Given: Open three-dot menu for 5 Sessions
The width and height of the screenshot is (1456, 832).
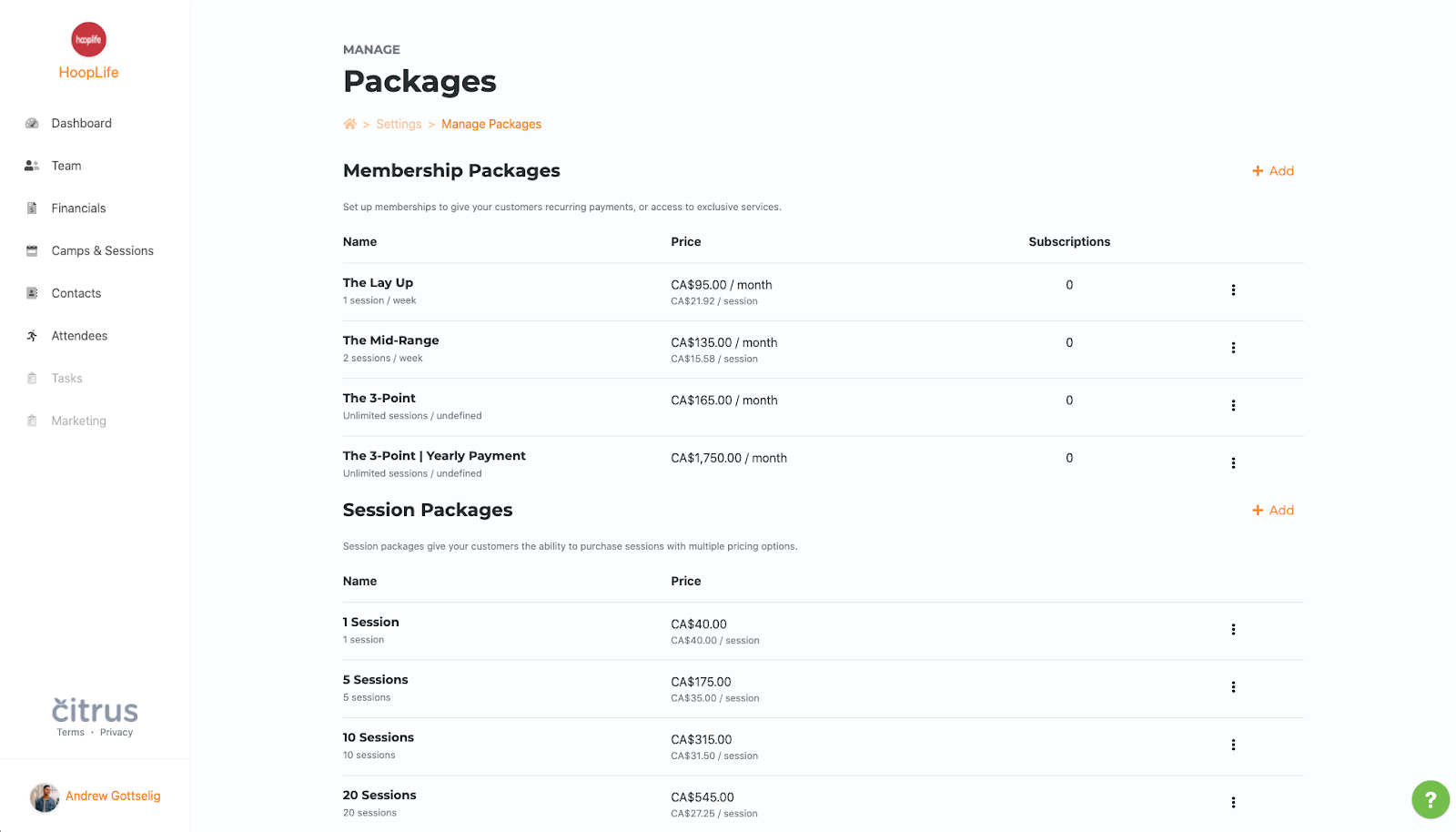Looking at the screenshot, I should click(x=1233, y=687).
